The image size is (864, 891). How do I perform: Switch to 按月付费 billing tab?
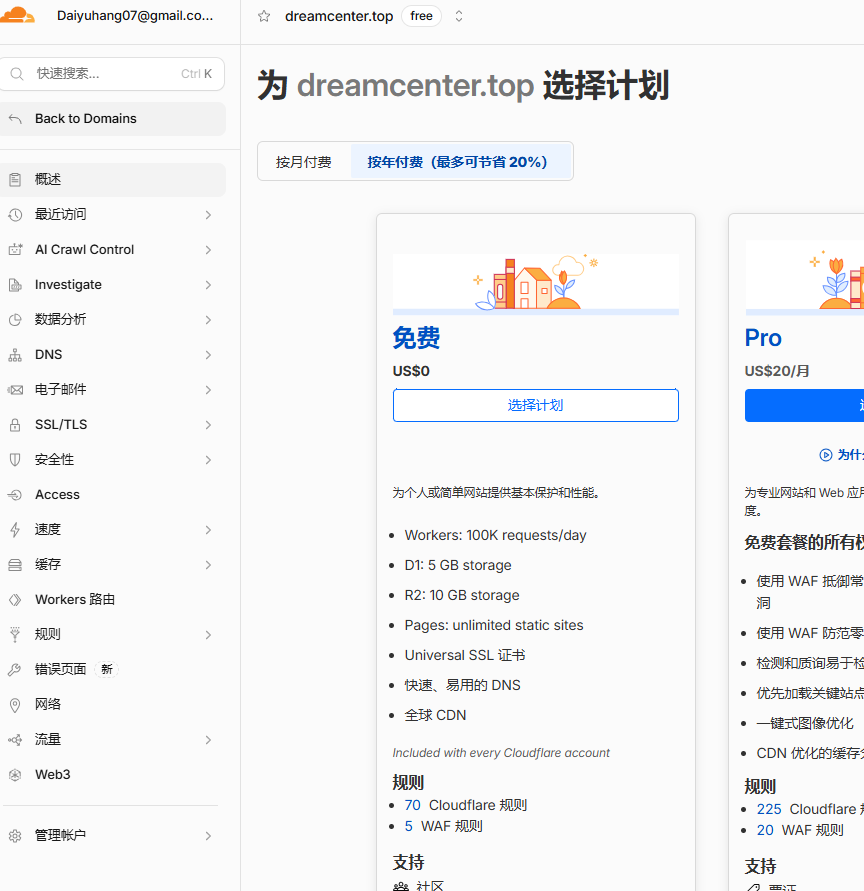coord(304,162)
